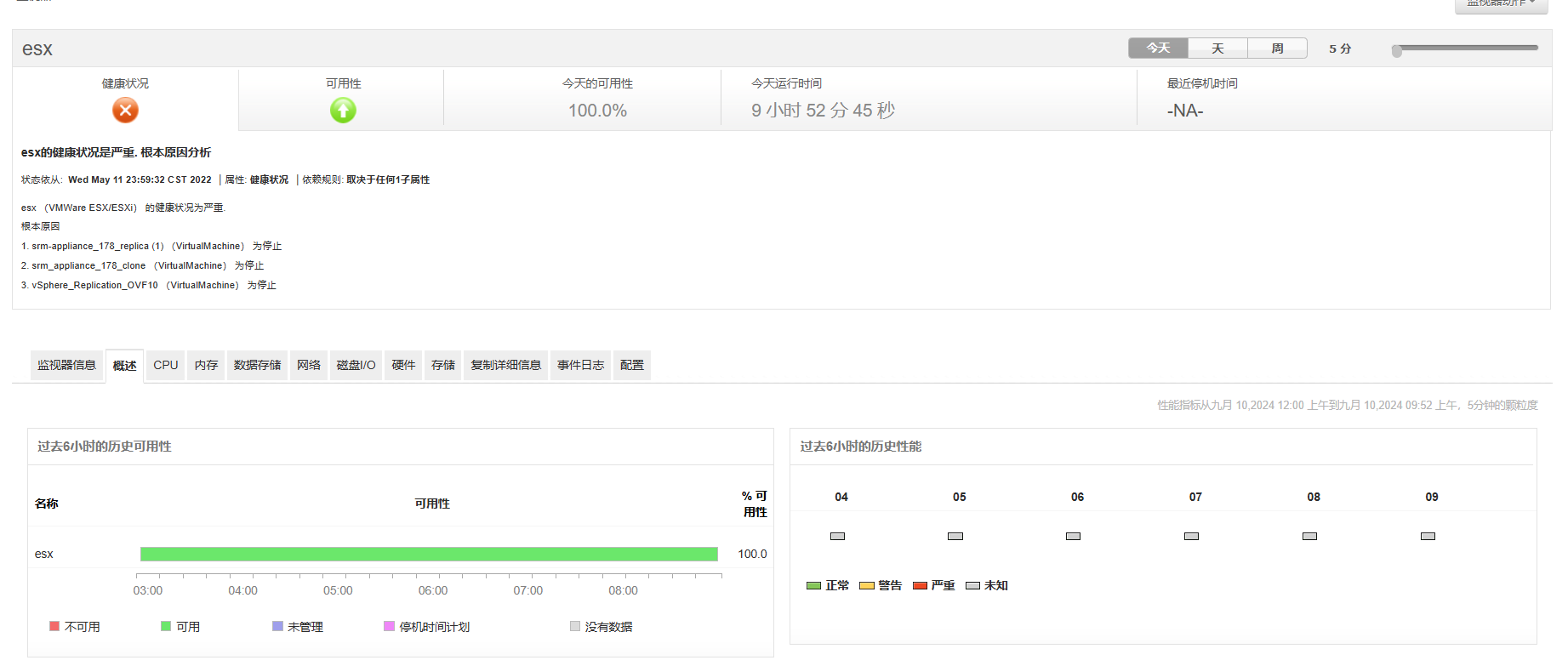Open the CPU tab
1568x666 pixels.
[x=166, y=365]
